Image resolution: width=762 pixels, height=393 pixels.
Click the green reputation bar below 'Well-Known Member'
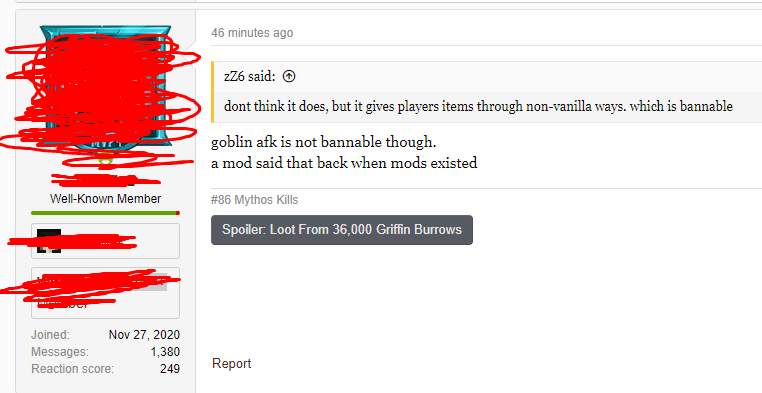point(105,213)
